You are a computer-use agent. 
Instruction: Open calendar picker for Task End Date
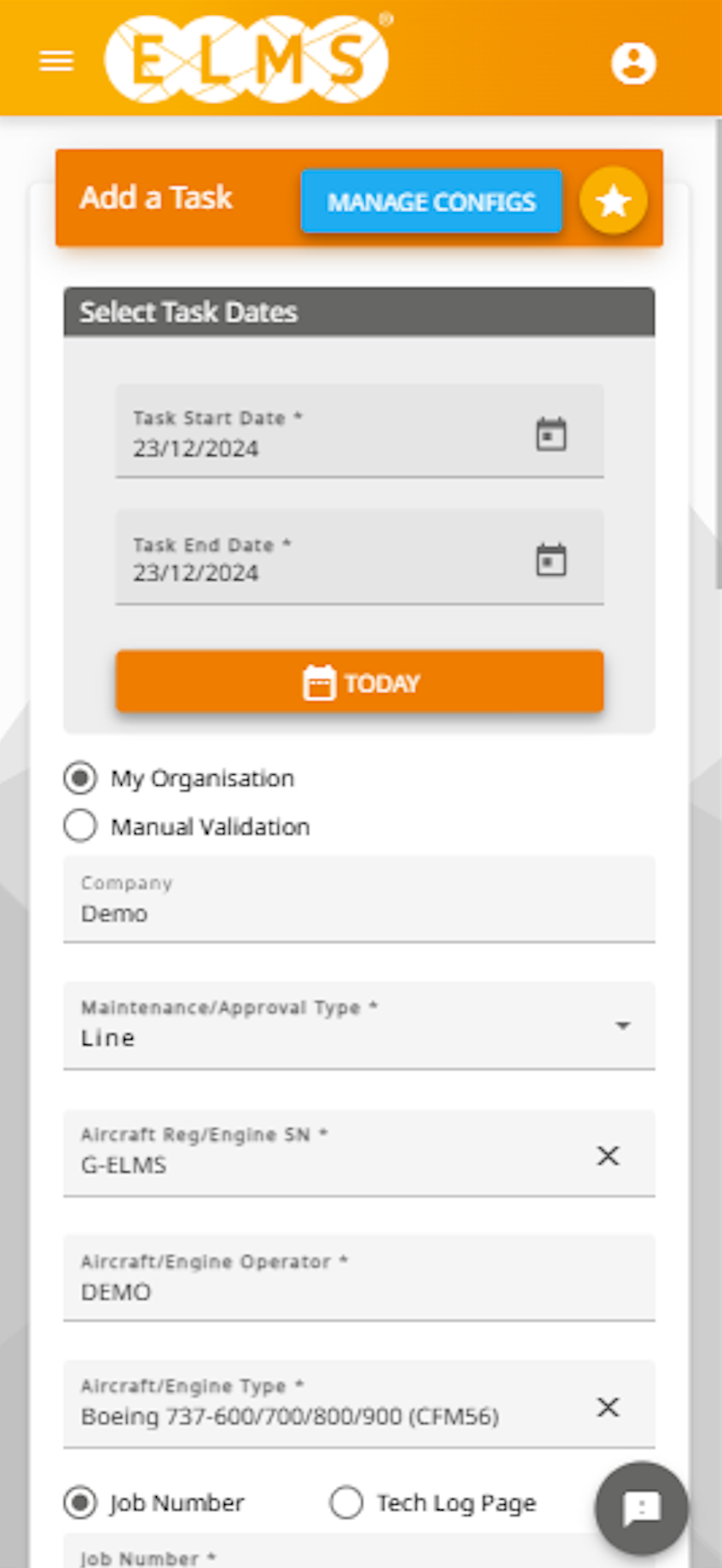click(x=551, y=560)
